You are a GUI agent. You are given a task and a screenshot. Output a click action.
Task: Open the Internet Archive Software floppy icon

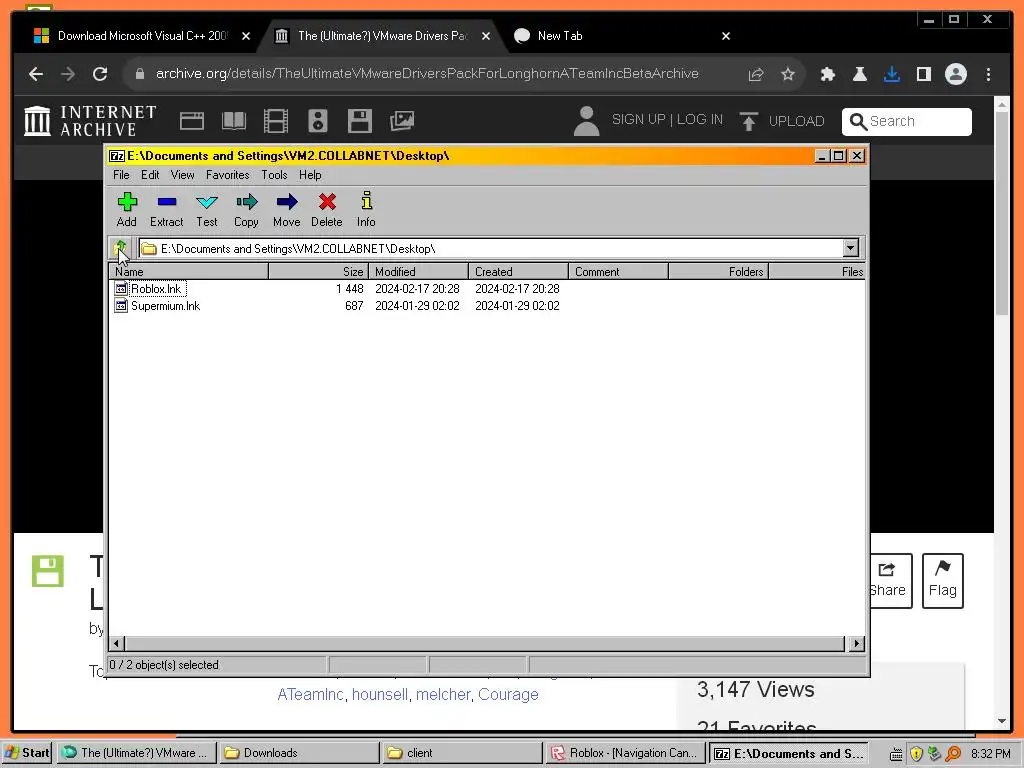[x=360, y=121]
